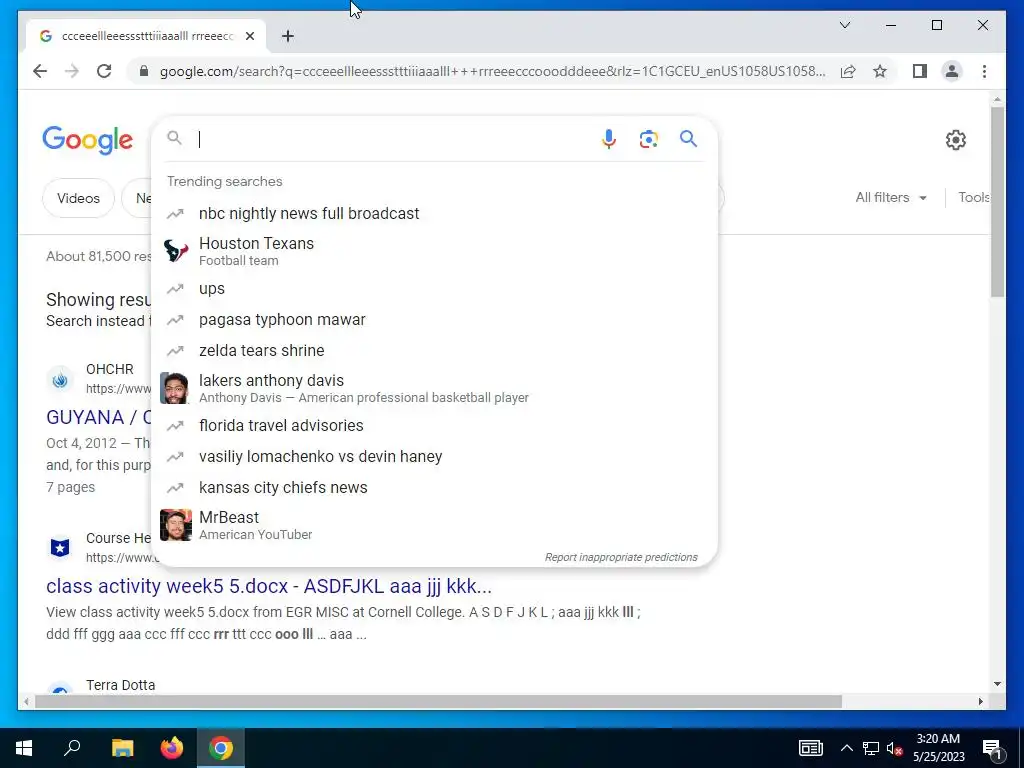Pick kansas city chiefs news suggestion

[x=434, y=488]
